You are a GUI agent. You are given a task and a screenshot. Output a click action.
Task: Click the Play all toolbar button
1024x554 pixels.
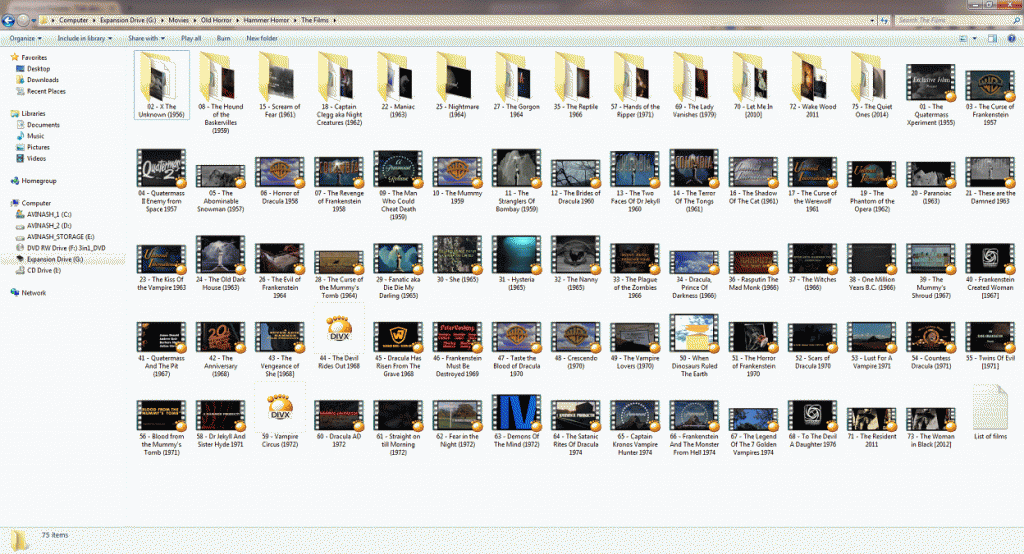click(191, 38)
